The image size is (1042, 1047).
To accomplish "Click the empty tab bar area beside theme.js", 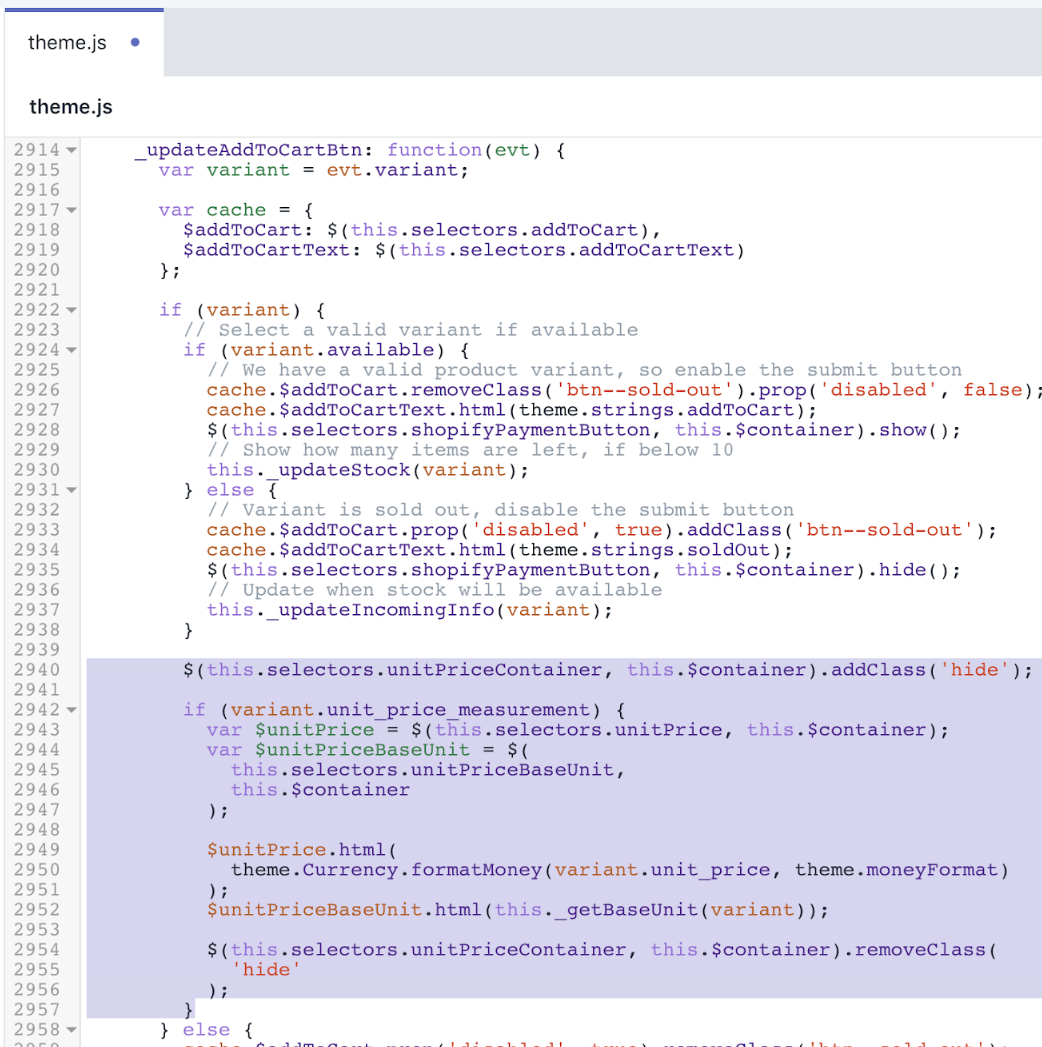I will click(x=600, y=43).
